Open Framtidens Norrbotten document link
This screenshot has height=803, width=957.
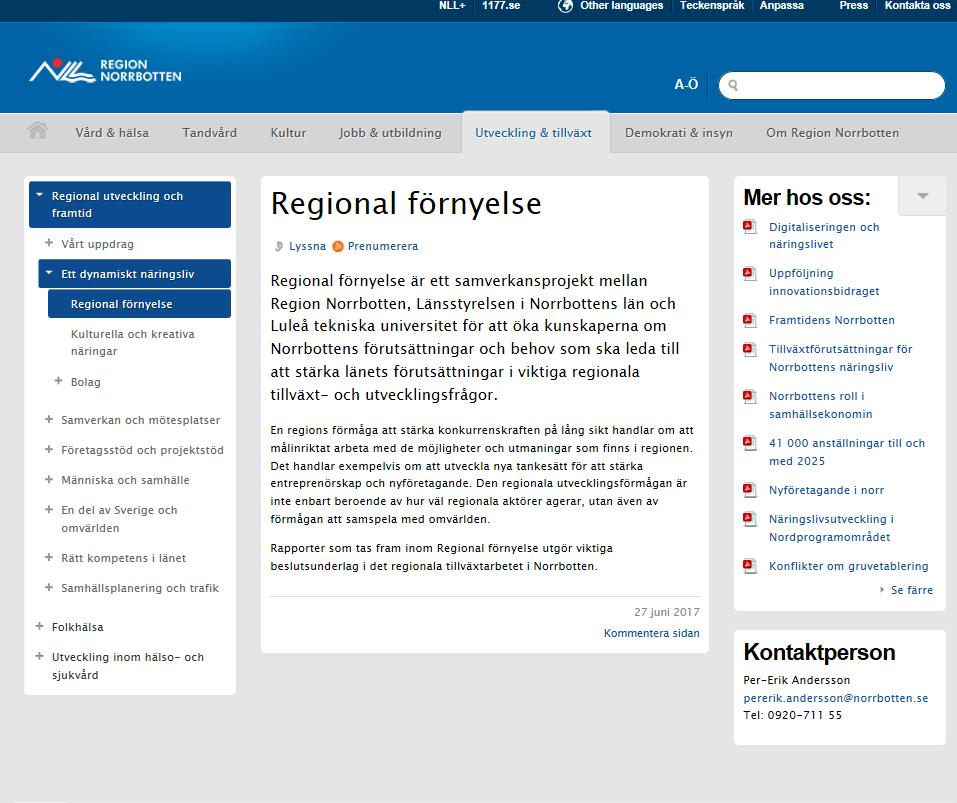pyautogui.click(x=831, y=320)
